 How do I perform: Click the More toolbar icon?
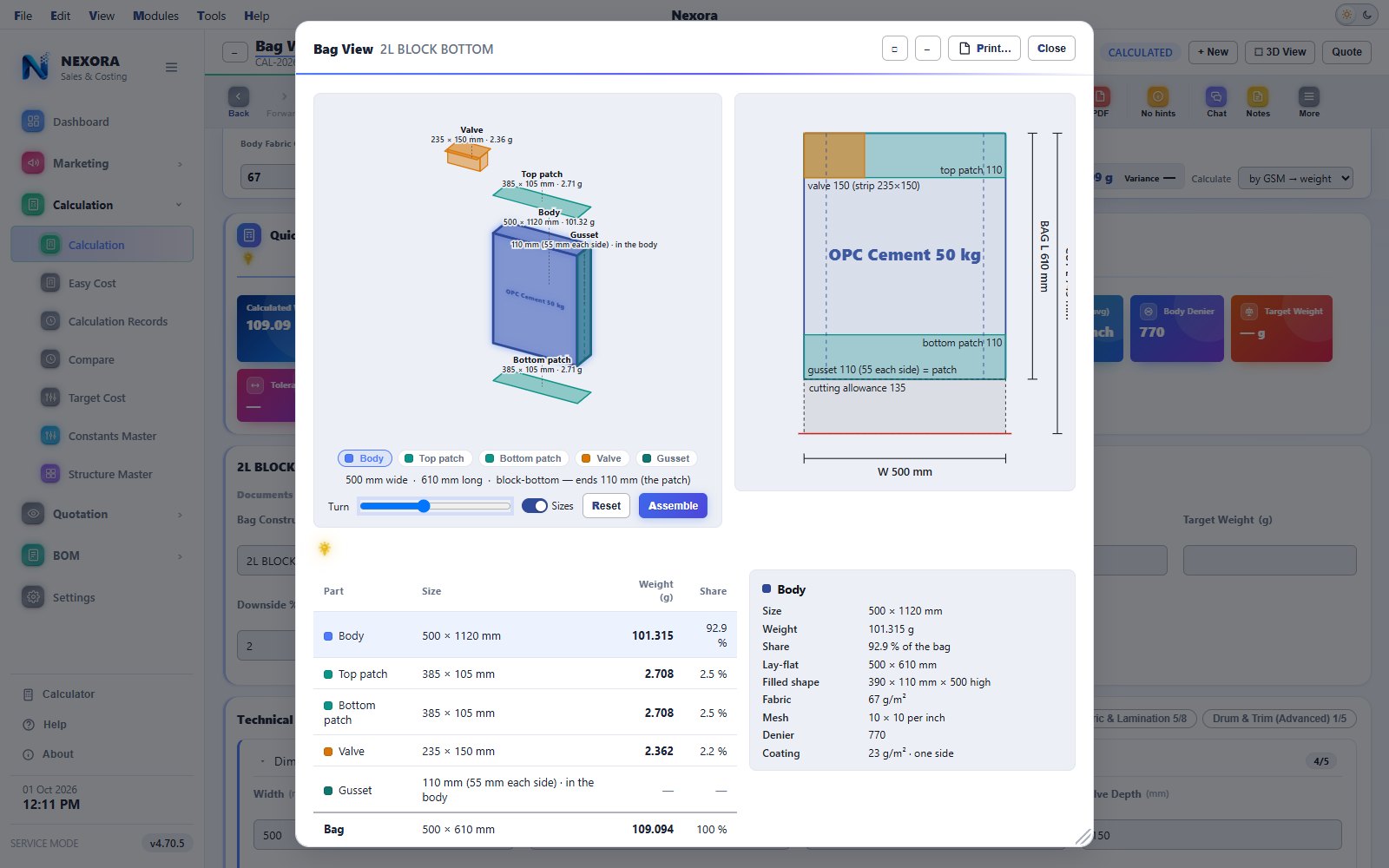[x=1308, y=97]
